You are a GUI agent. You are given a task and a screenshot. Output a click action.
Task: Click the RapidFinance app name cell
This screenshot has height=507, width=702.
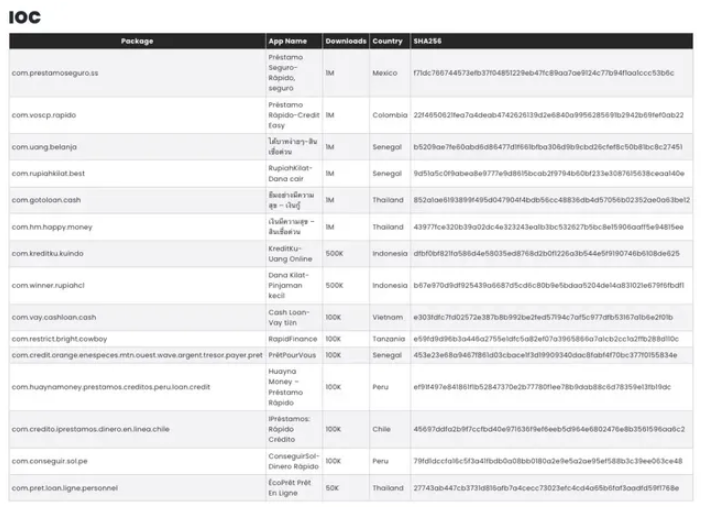click(287, 338)
